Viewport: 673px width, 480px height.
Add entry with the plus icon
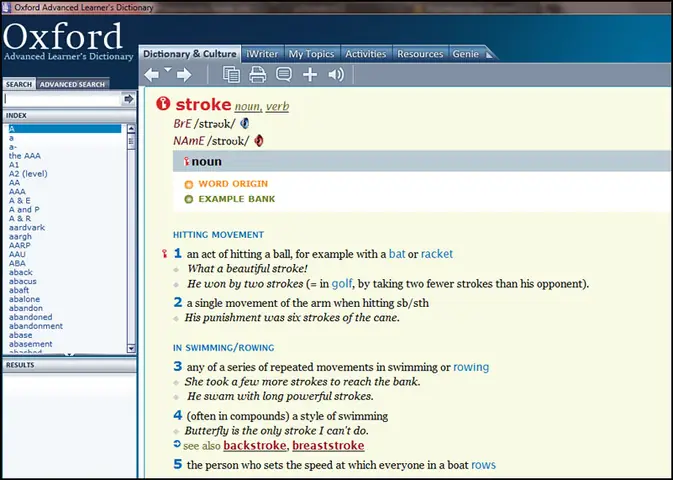click(x=310, y=75)
